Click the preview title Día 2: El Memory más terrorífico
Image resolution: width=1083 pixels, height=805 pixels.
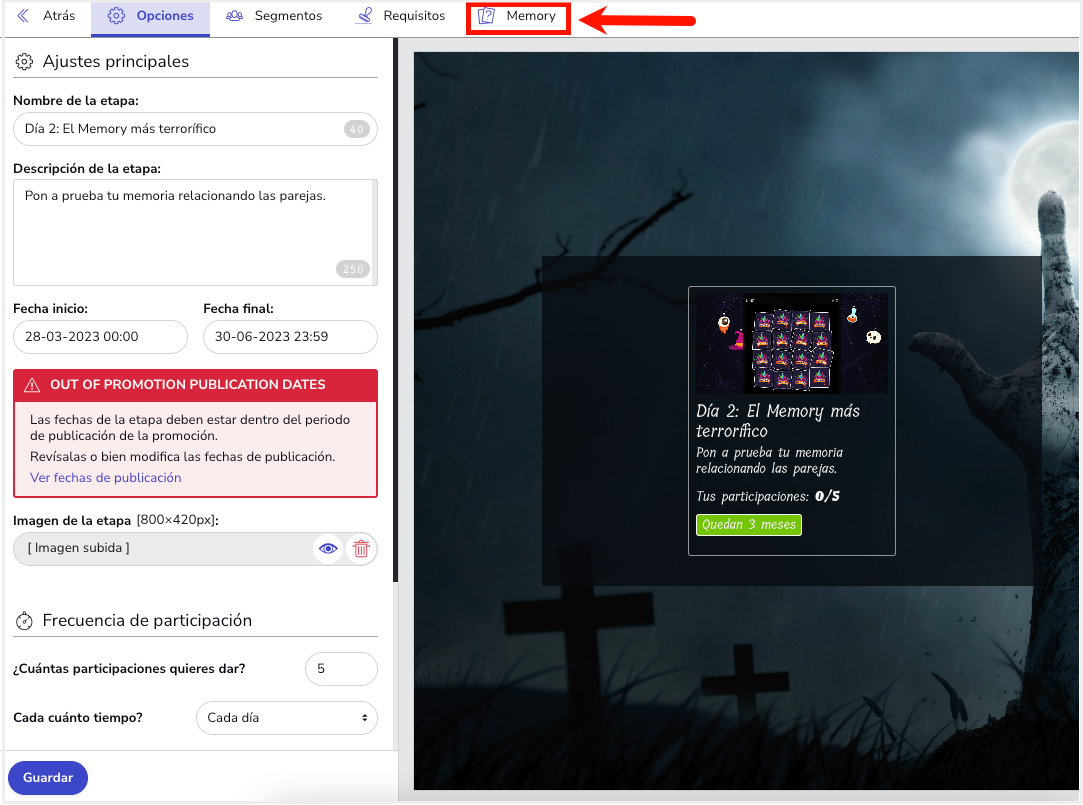[778, 421]
